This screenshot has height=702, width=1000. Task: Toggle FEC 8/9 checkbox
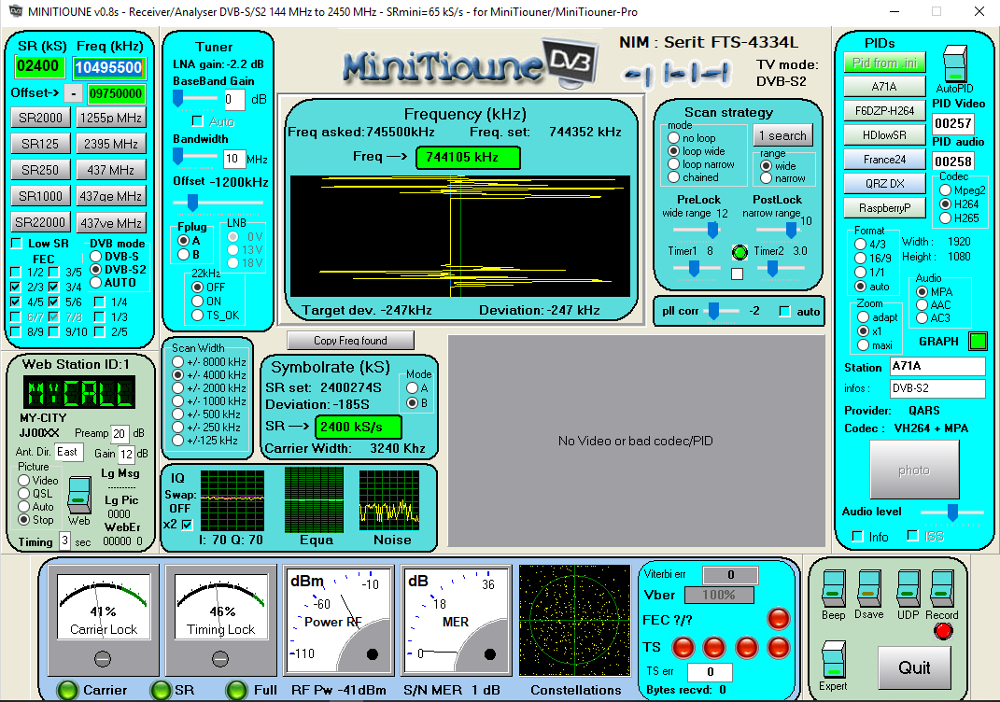click(15, 332)
